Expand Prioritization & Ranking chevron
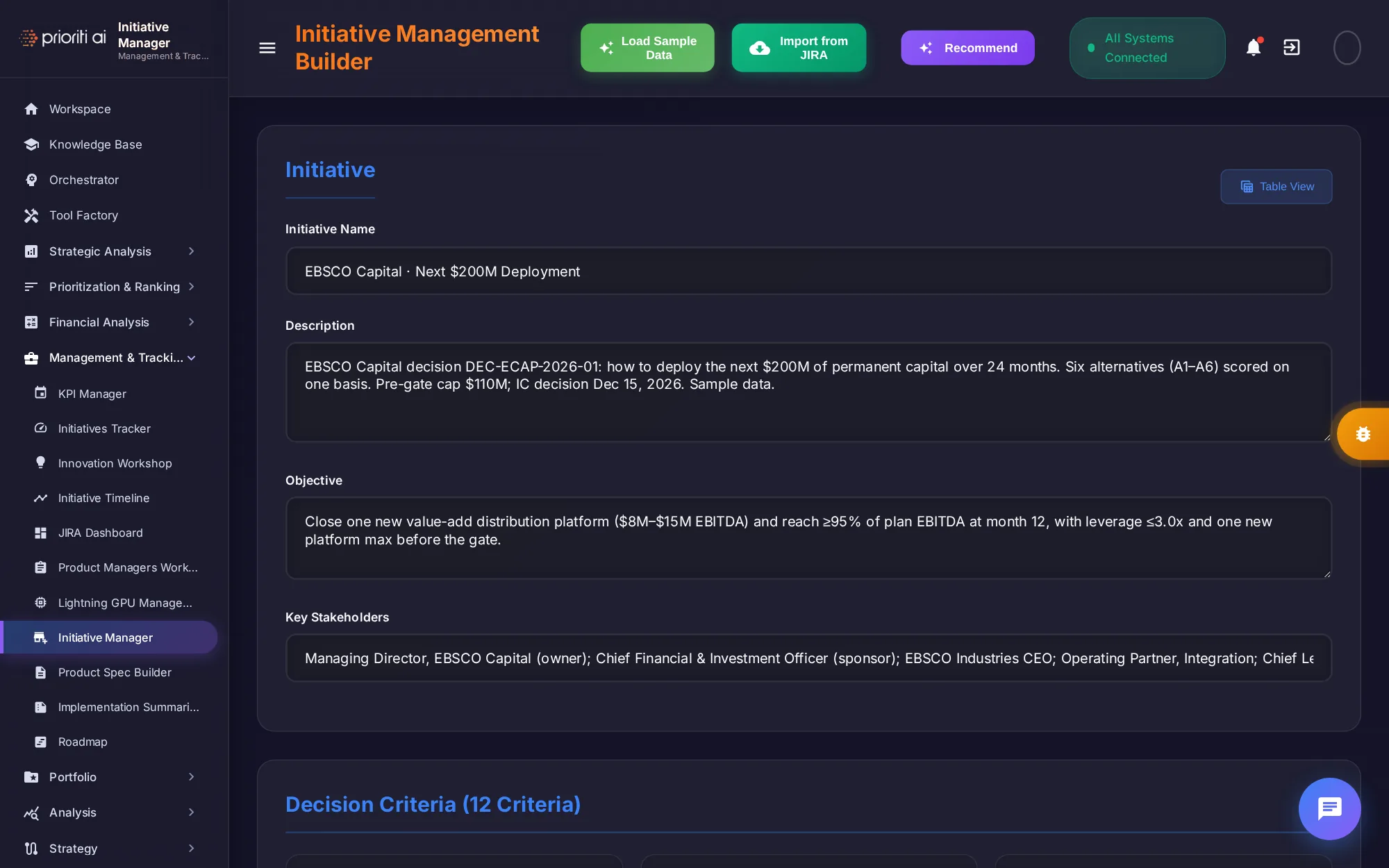Image resolution: width=1389 pixels, height=868 pixels. [x=191, y=286]
